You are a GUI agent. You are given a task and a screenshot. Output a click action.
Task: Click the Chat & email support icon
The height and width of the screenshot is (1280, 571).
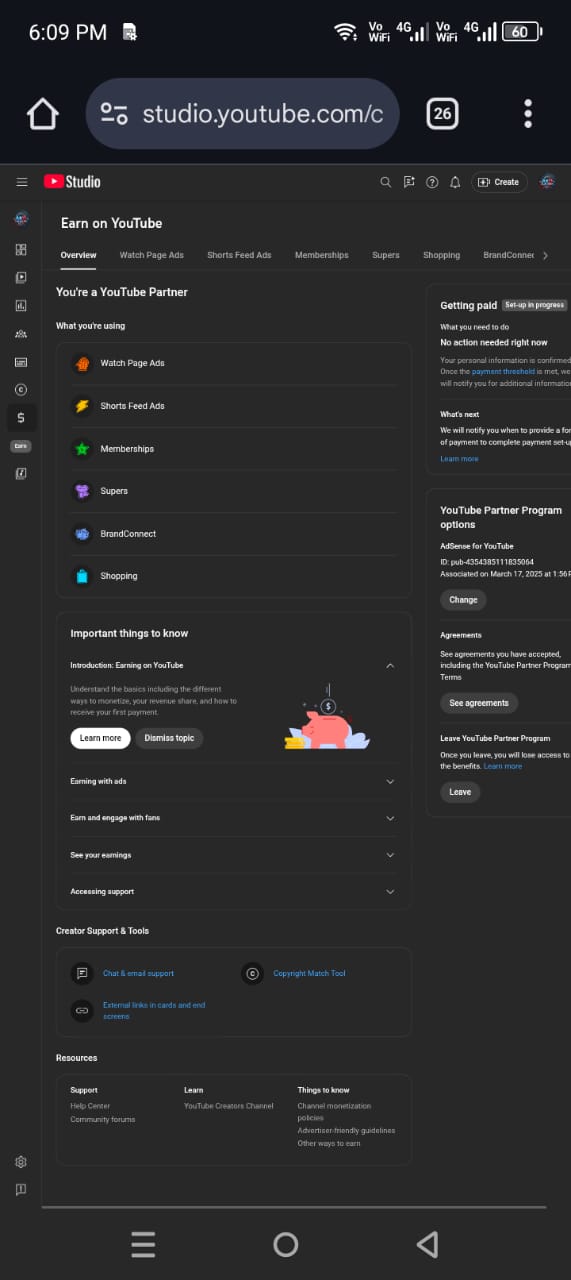click(x=82, y=973)
